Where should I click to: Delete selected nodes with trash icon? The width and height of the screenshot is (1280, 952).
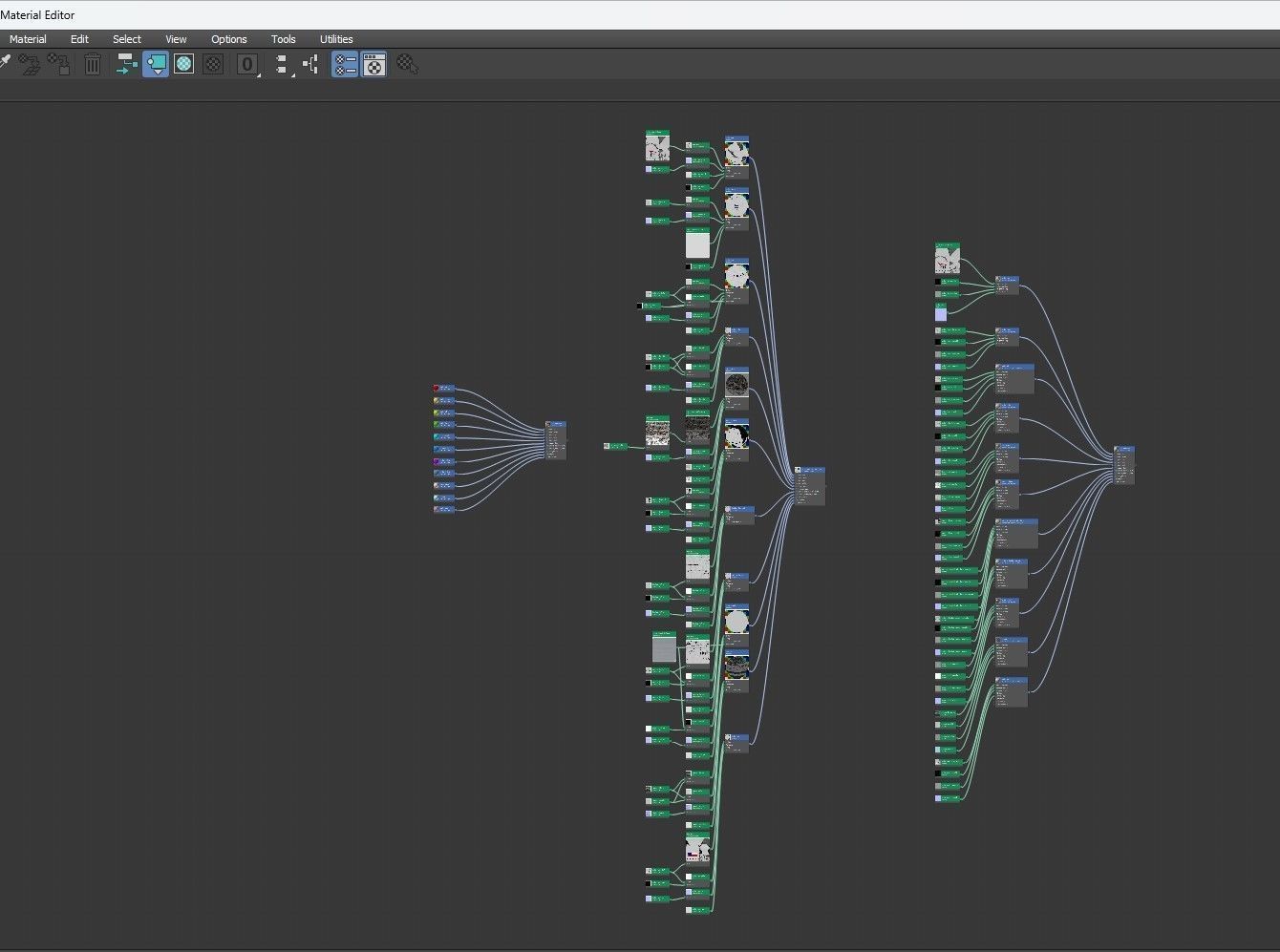pos(92,64)
